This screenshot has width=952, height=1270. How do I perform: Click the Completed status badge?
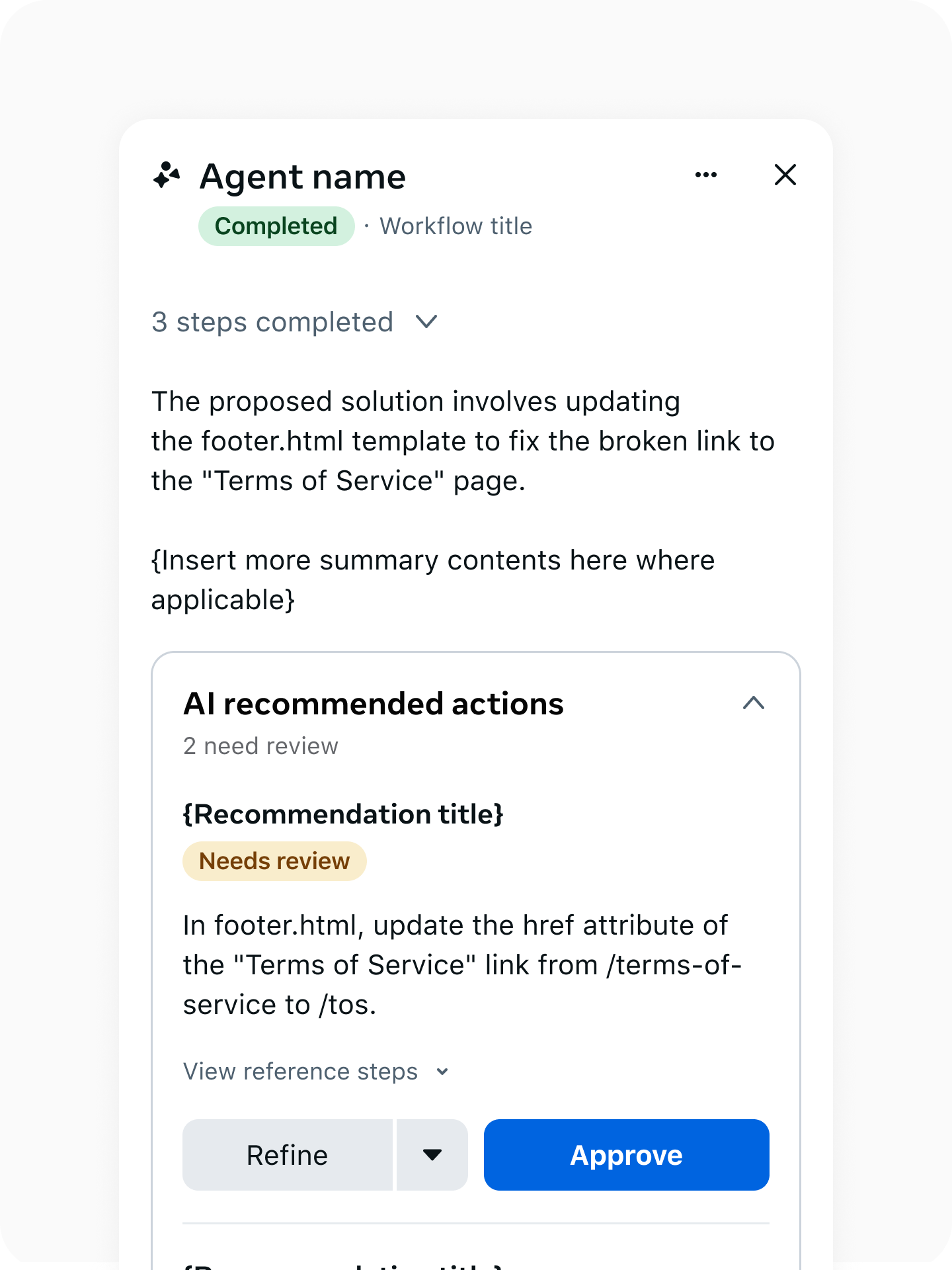(276, 226)
